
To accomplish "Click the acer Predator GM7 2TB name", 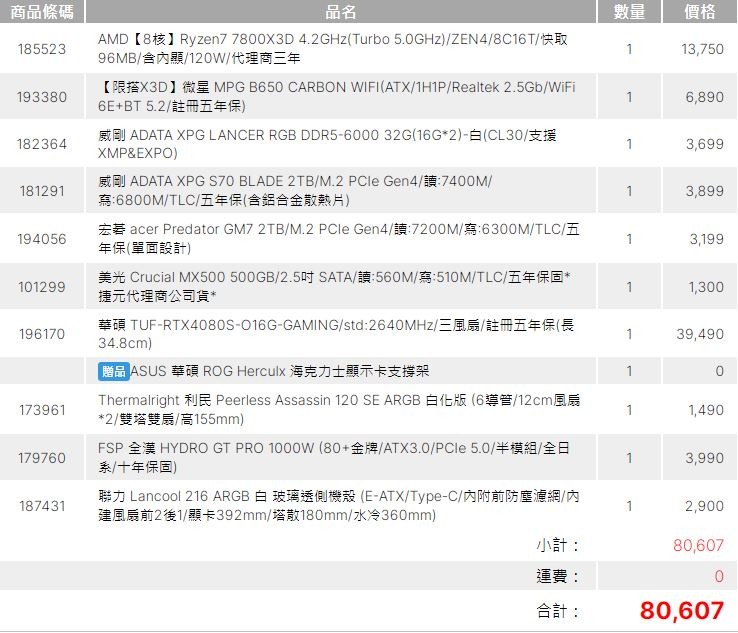I will tap(339, 239).
